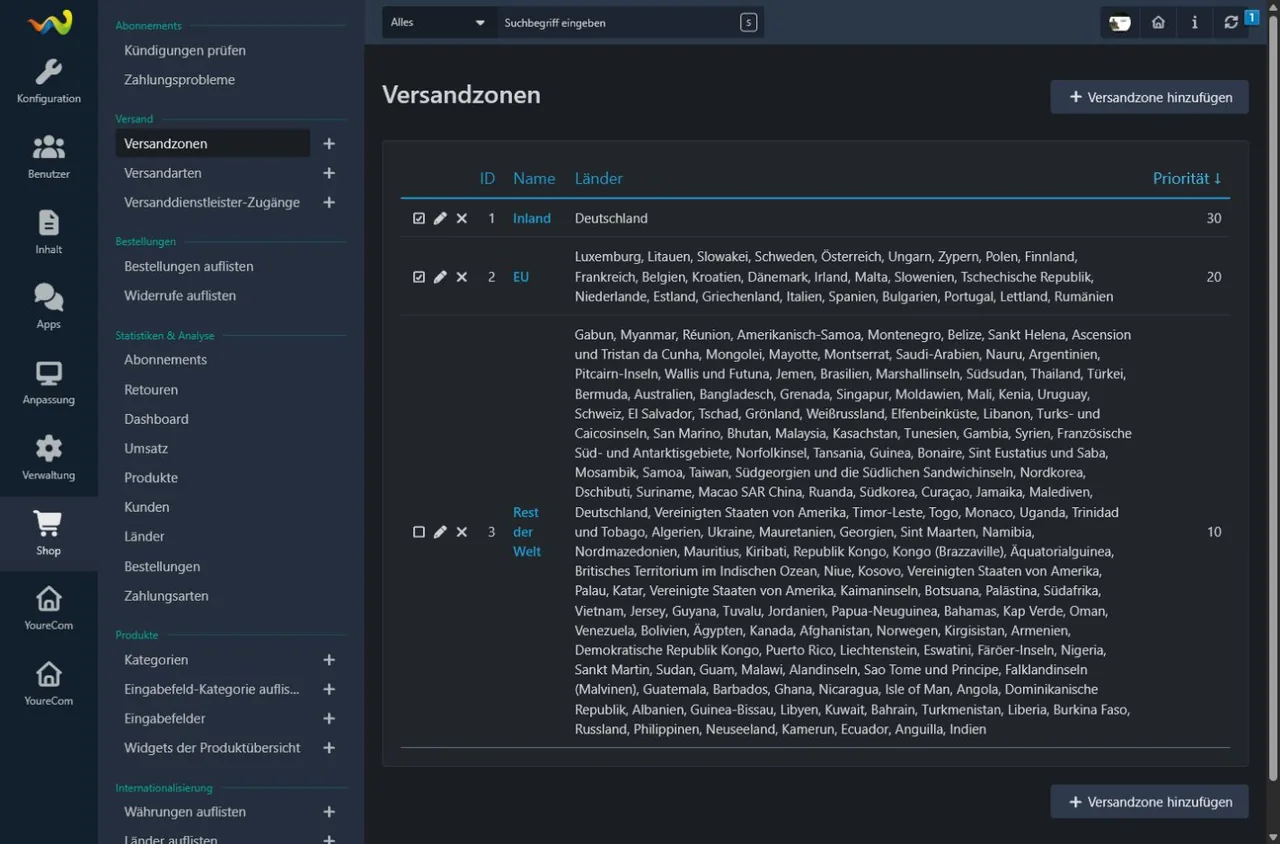Sort the table by Name column
The width and height of the screenshot is (1280, 844).
pos(534,178)
